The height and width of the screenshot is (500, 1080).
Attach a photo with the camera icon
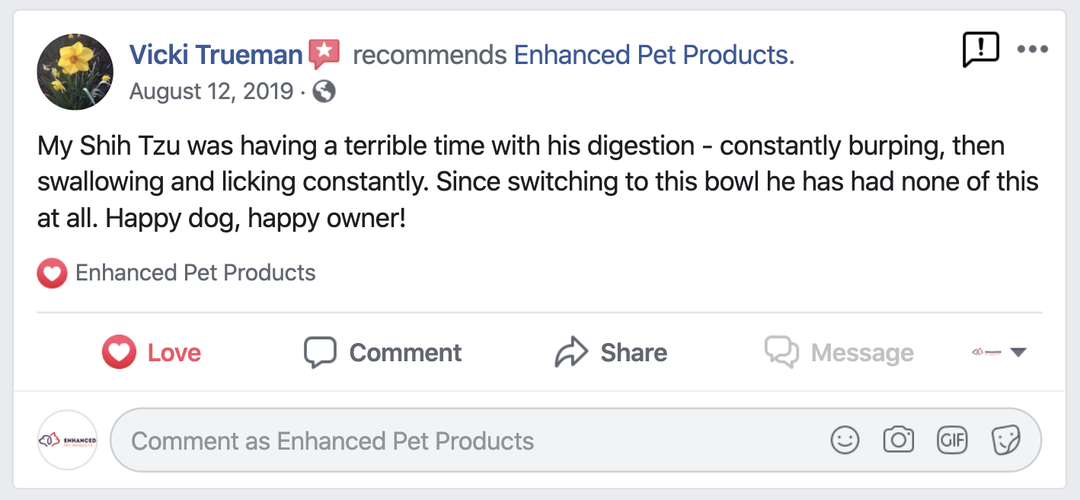pyautogui.click(x=898, y=440)
